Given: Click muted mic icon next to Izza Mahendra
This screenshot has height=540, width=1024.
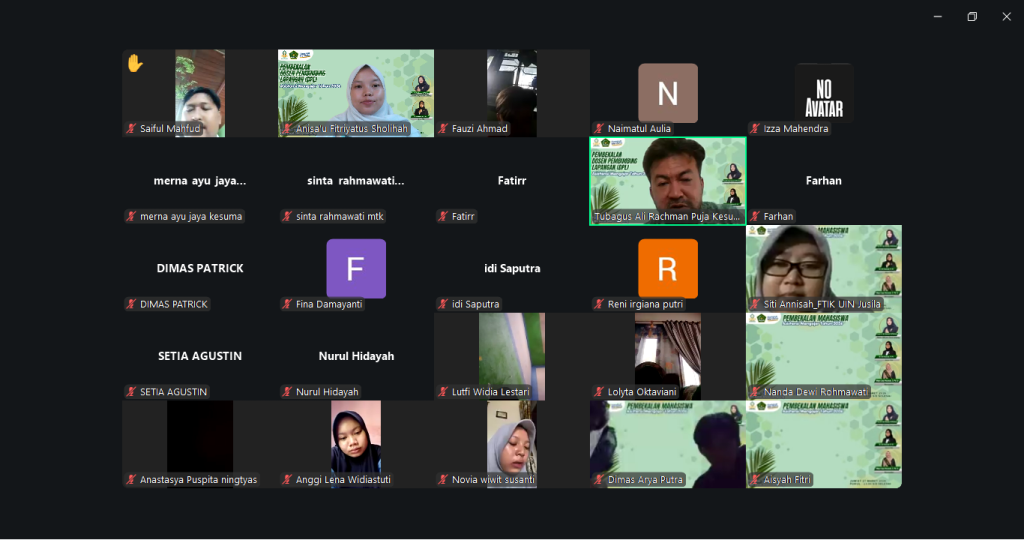Looking at the screenshot, I should (755, 129).
